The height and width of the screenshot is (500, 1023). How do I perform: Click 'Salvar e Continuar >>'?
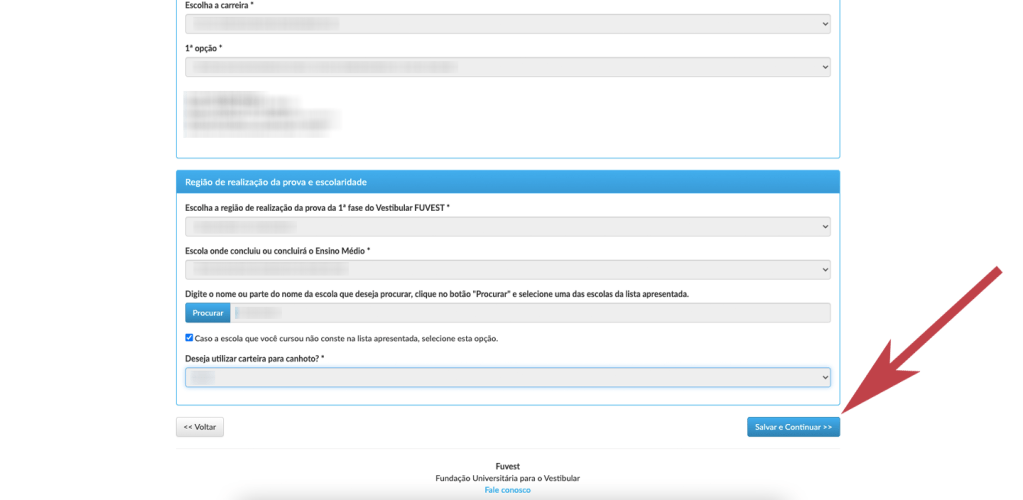pos(793,427)
